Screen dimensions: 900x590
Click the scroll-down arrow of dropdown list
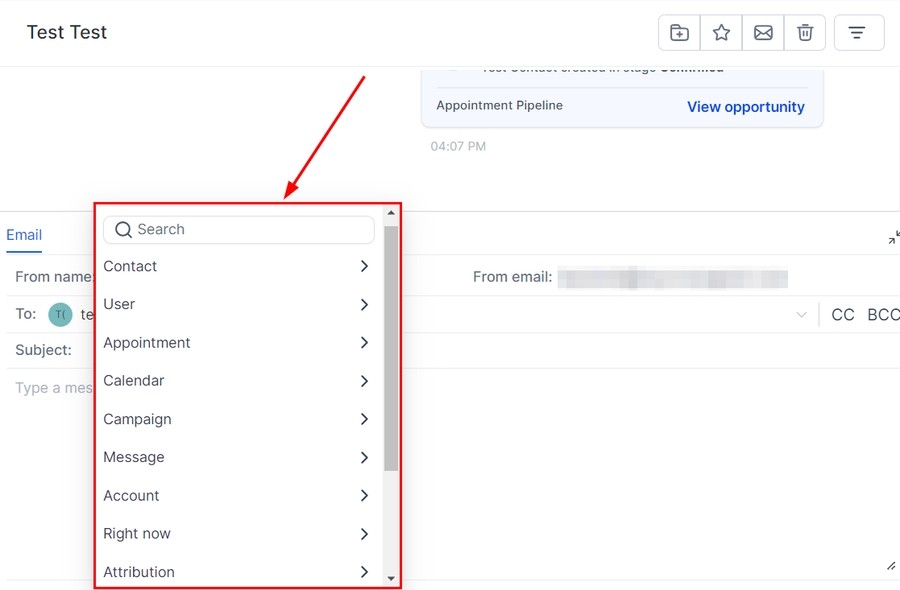point(391,578)
